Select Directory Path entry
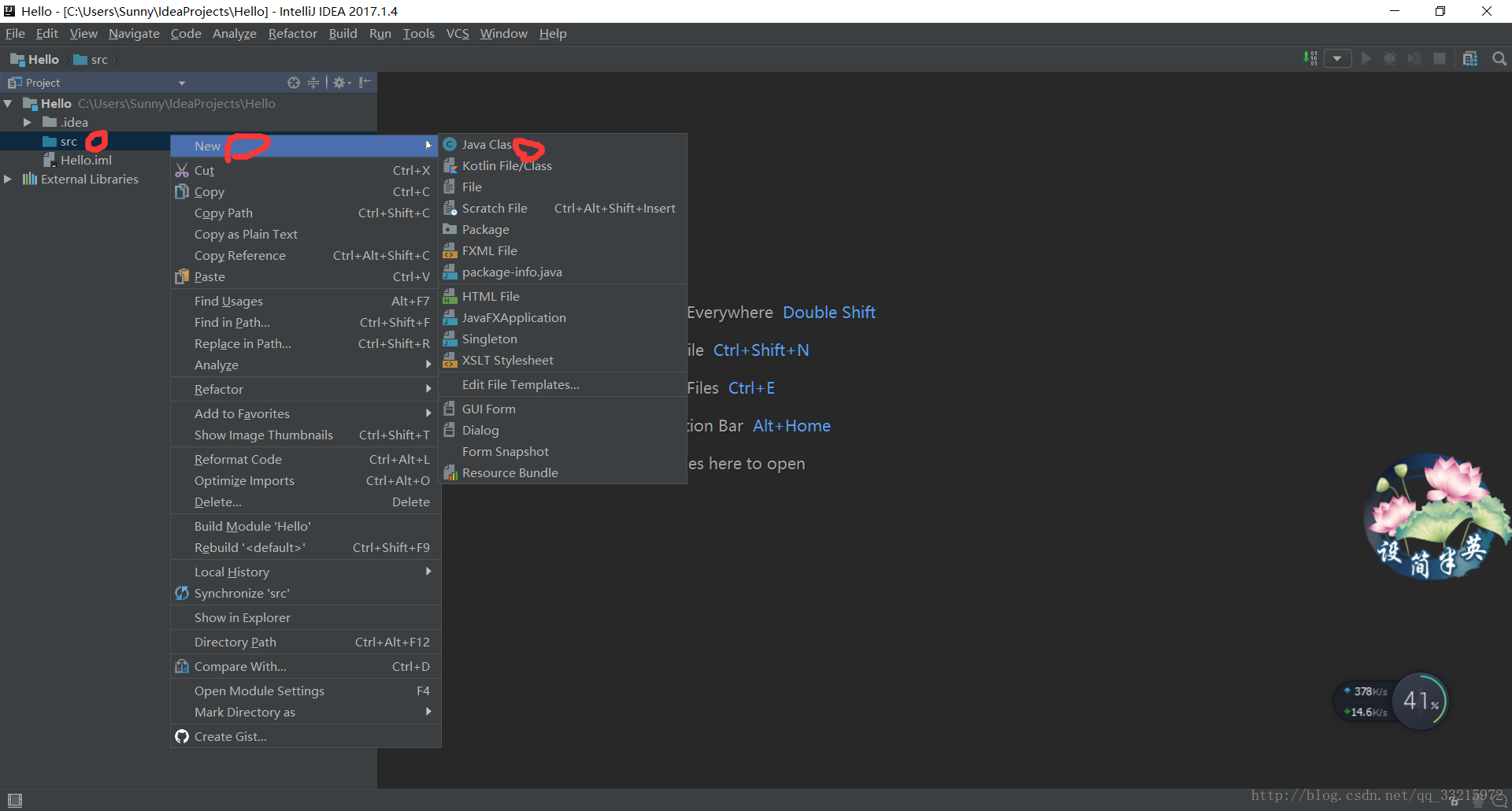The image size is (1512, 811). (306, 643)
